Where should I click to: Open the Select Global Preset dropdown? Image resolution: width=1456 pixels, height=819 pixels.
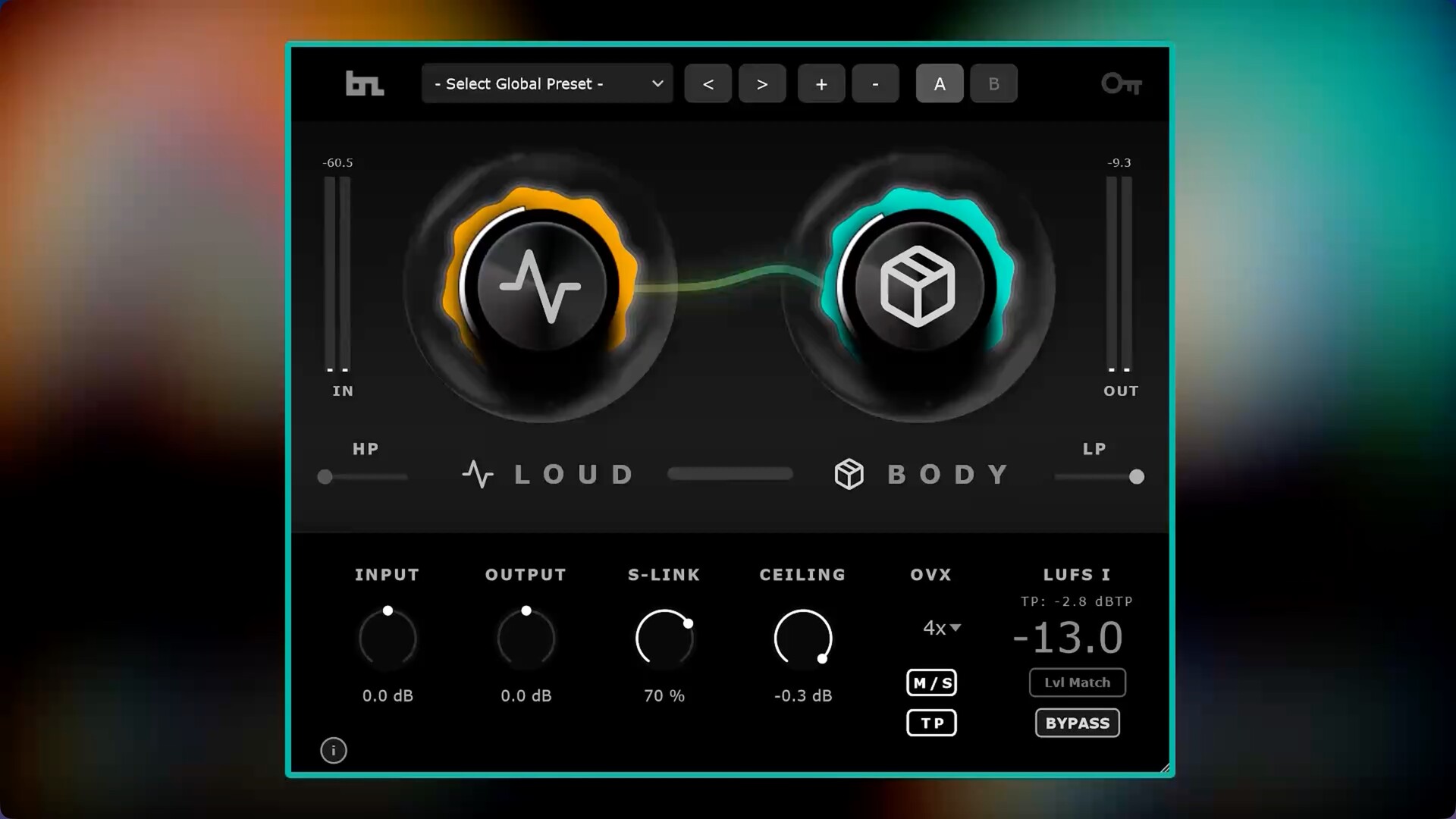pos(546,83)
